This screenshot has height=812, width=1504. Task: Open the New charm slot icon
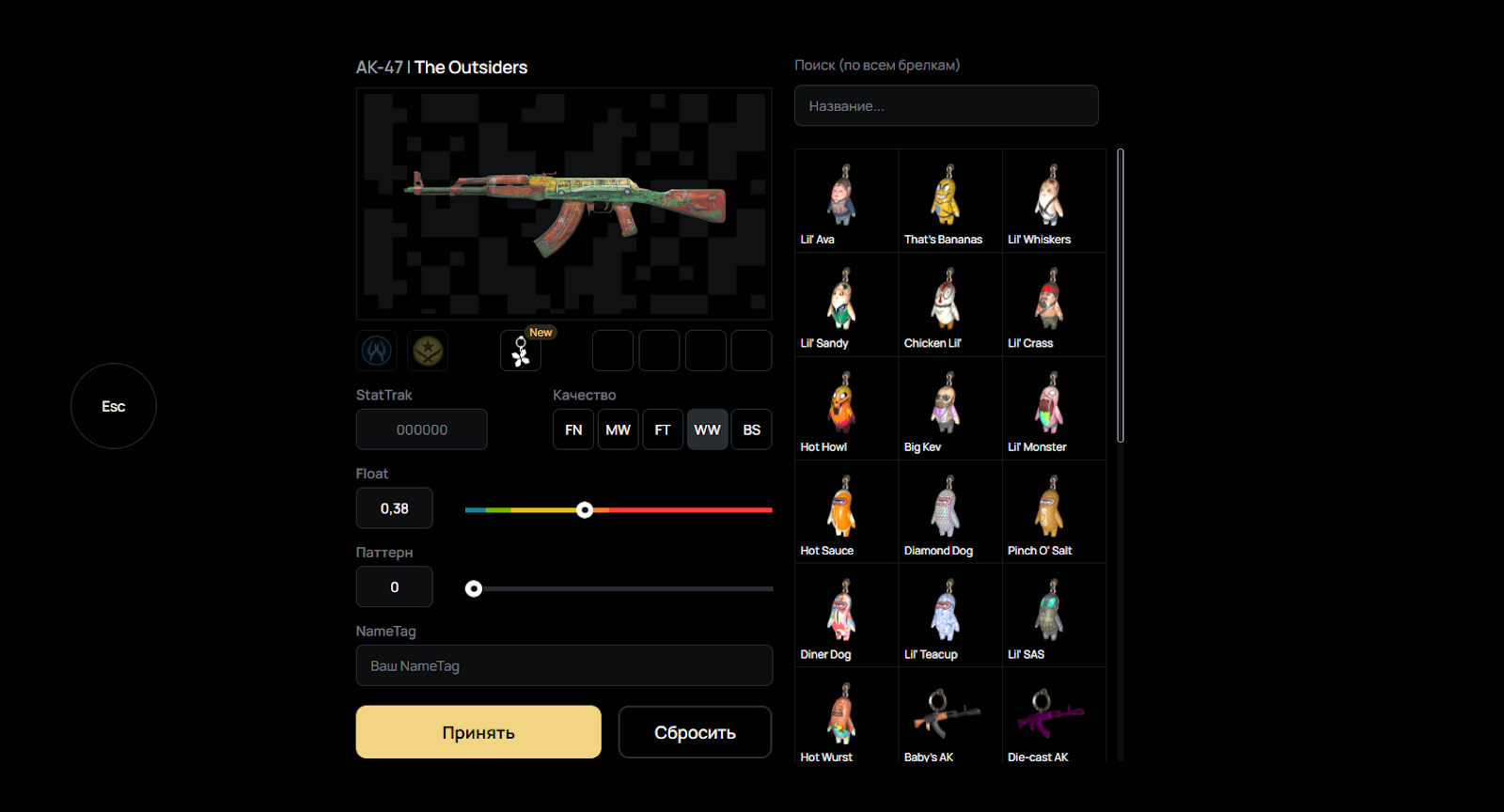pos(521,351)
